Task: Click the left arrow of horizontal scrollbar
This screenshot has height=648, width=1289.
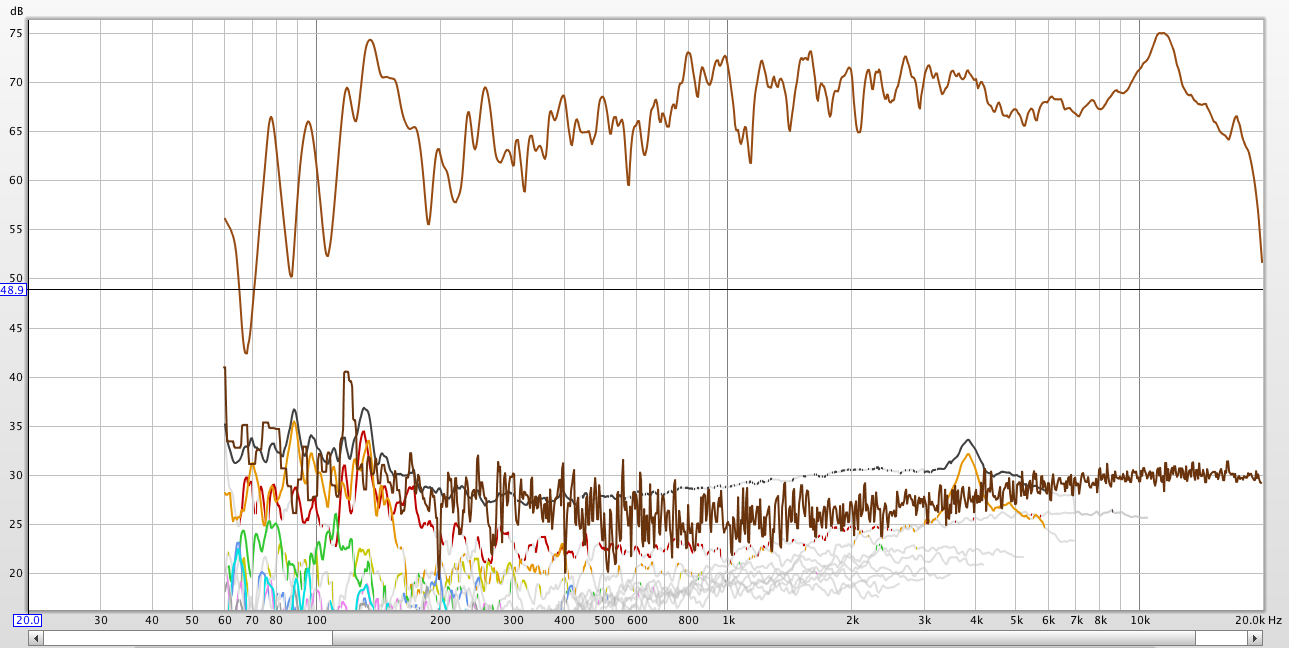Action: 37,638
